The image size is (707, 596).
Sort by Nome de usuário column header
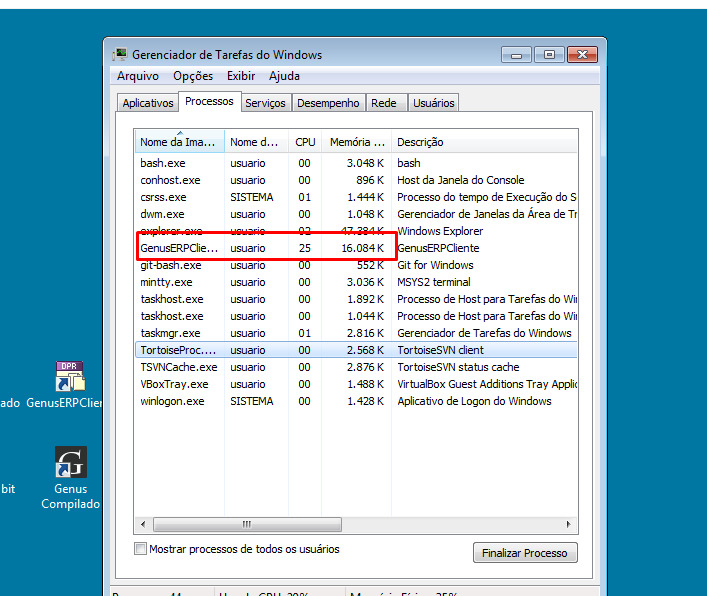256,142
